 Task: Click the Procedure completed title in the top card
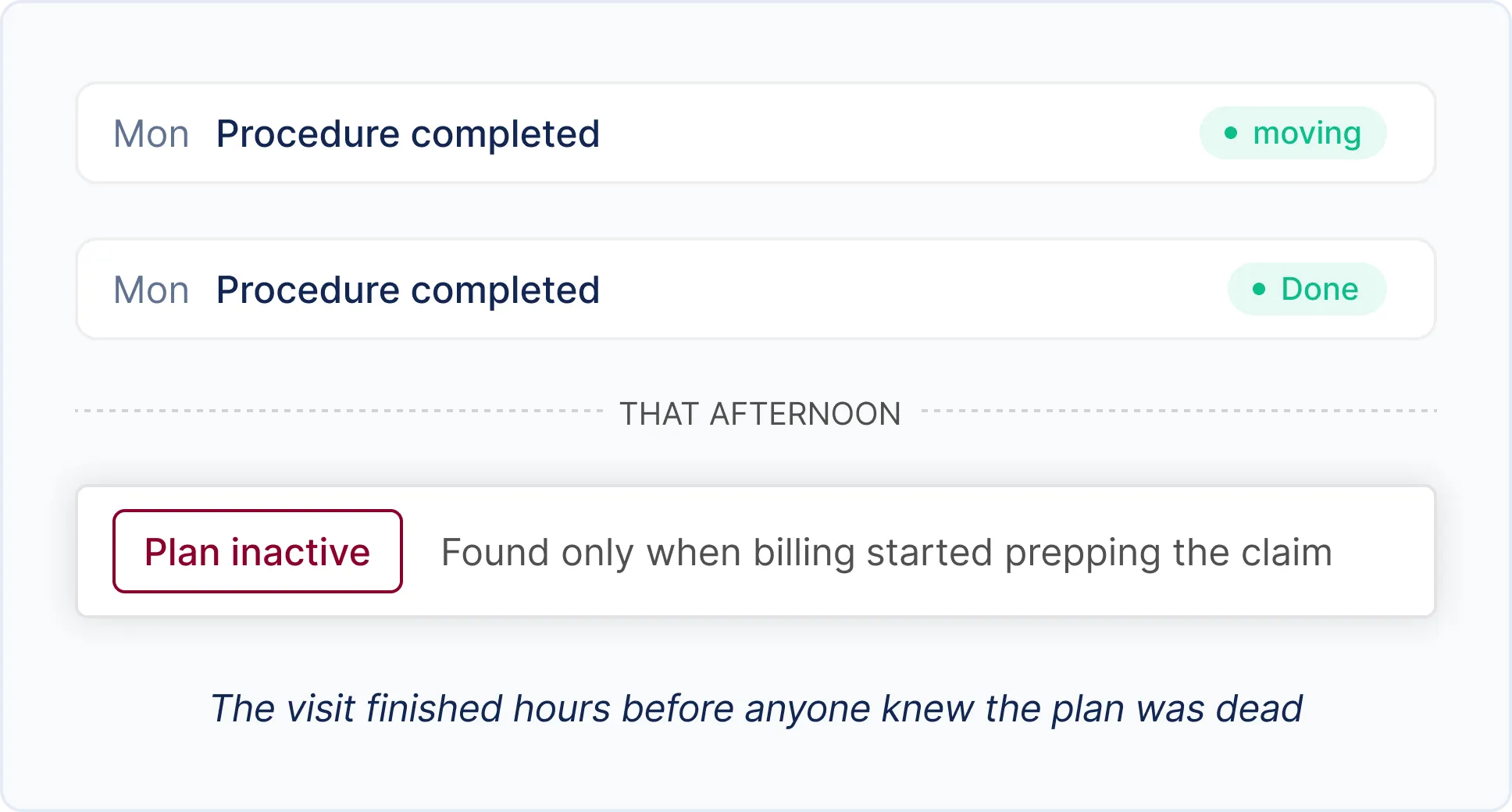coord(408,134)
